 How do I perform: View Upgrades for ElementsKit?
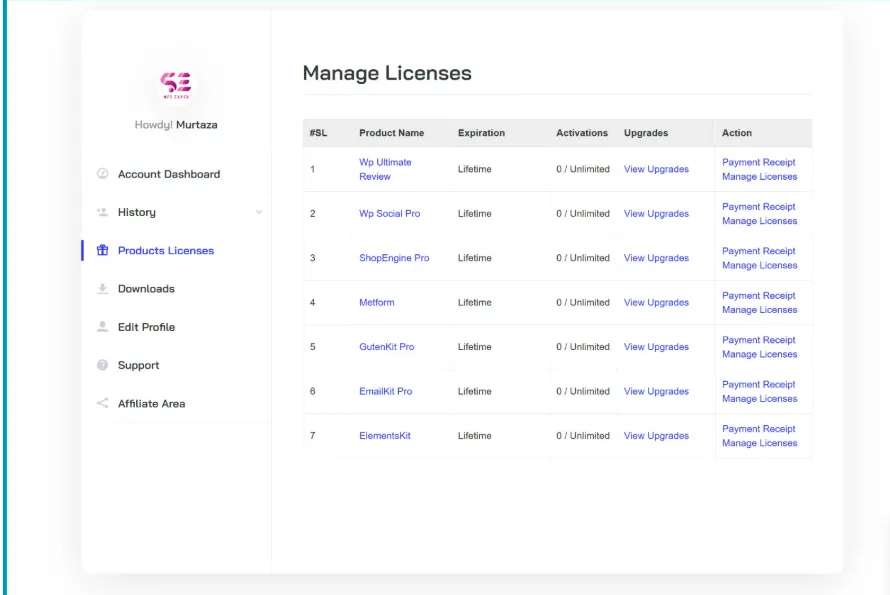tap(656, 435)
